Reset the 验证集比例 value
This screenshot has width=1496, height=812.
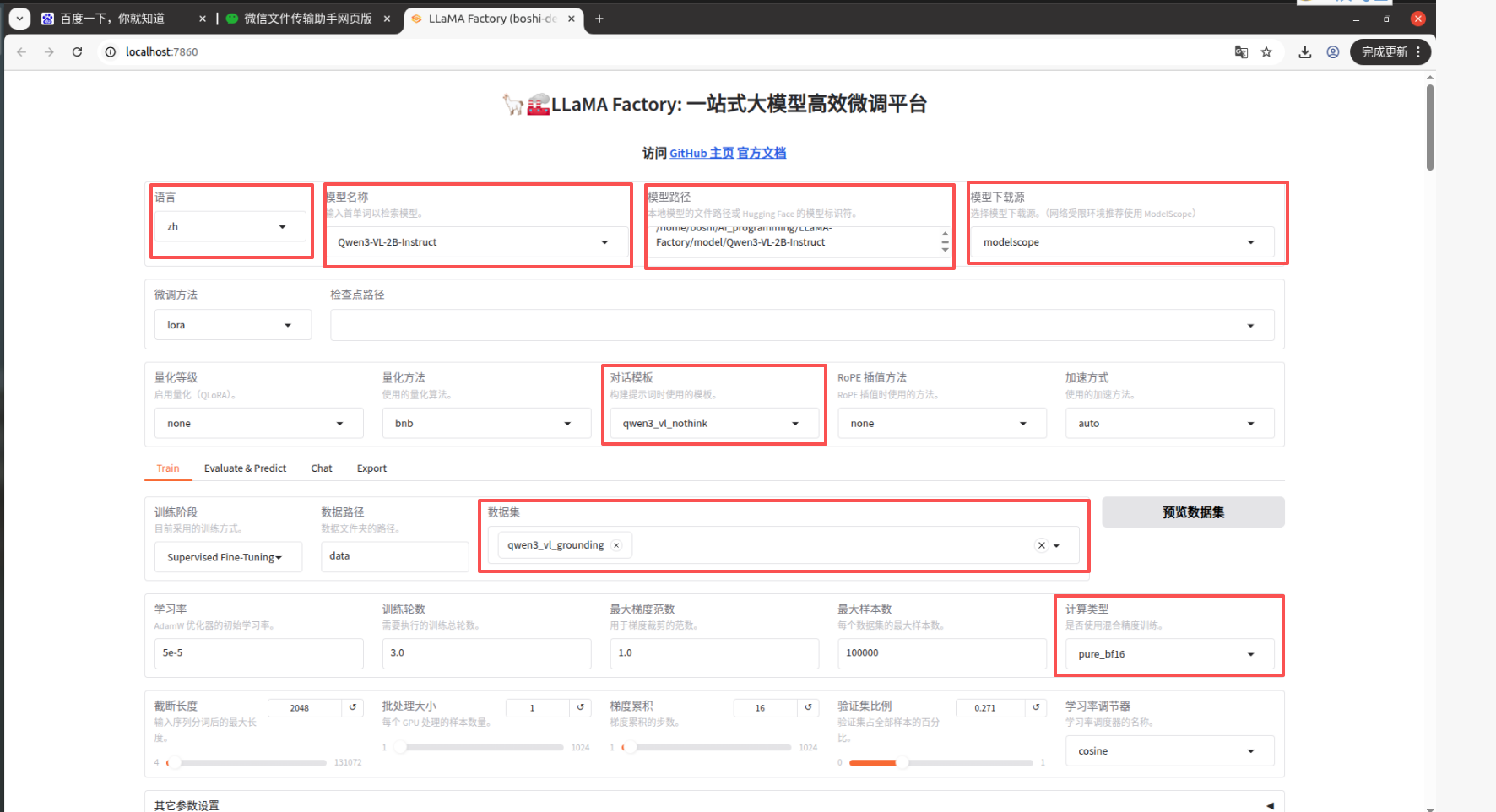tap(1036, 707)
